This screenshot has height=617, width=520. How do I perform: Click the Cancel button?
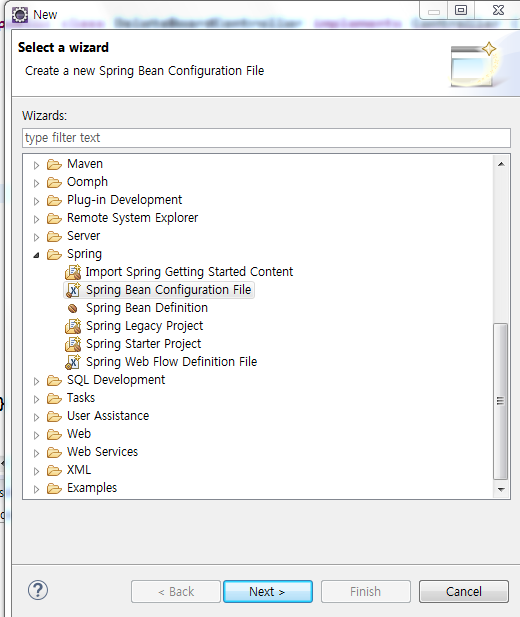pos(464,591)
